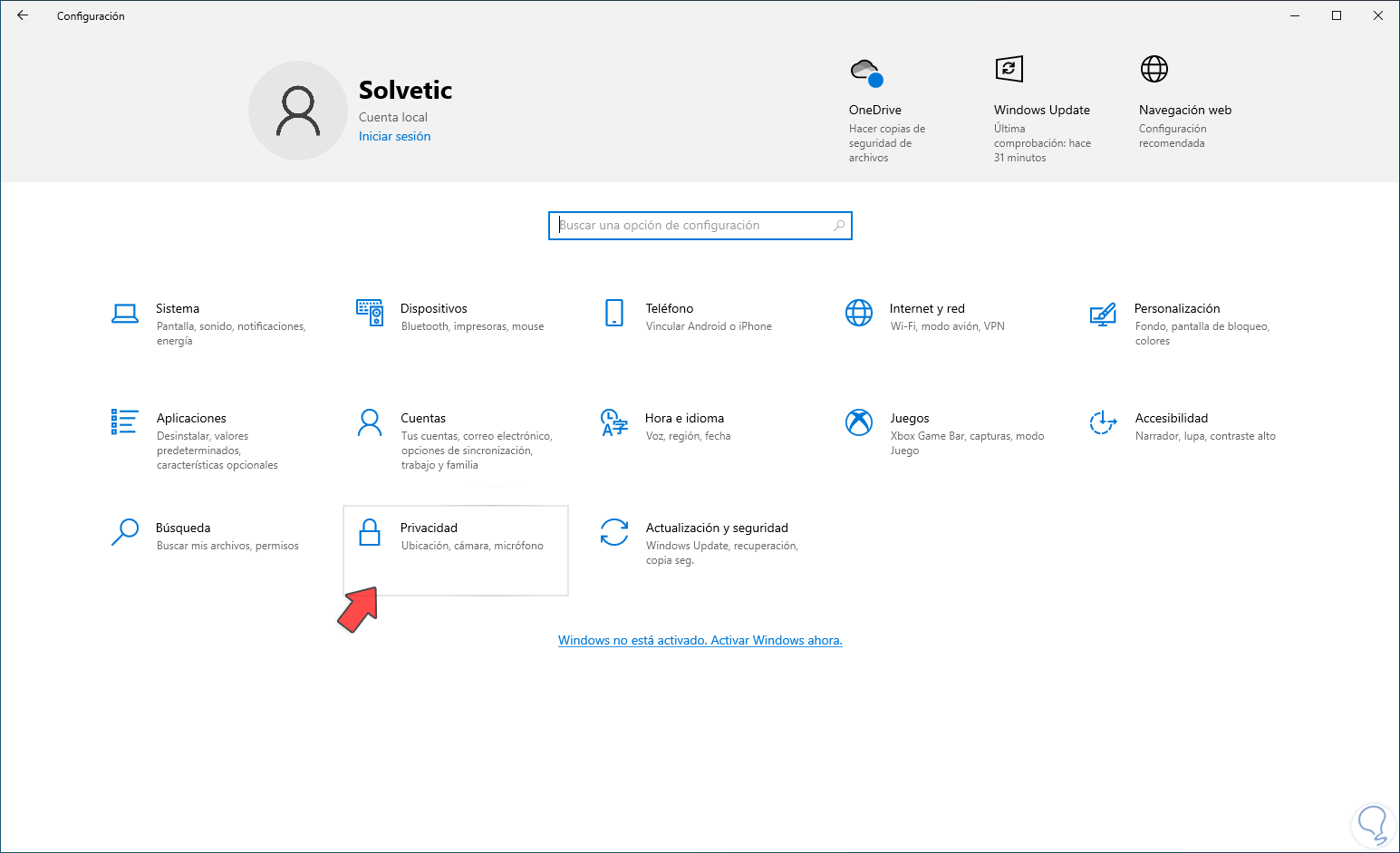Click the Juegos Xbox icon
This screenshot has width=1400, height=853.
[859, 422]
